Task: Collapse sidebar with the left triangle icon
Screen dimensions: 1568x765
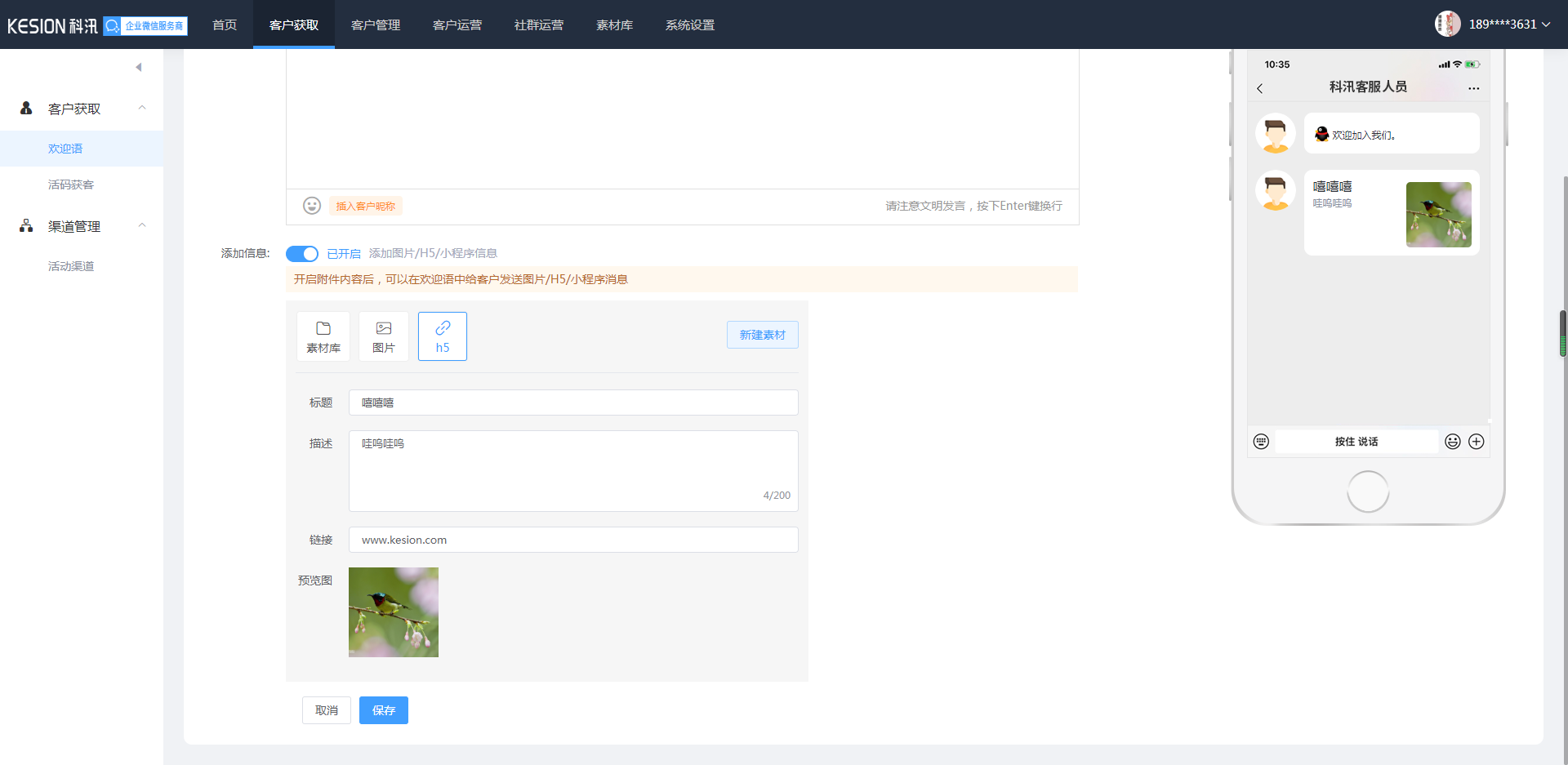Action: point(139,67)
